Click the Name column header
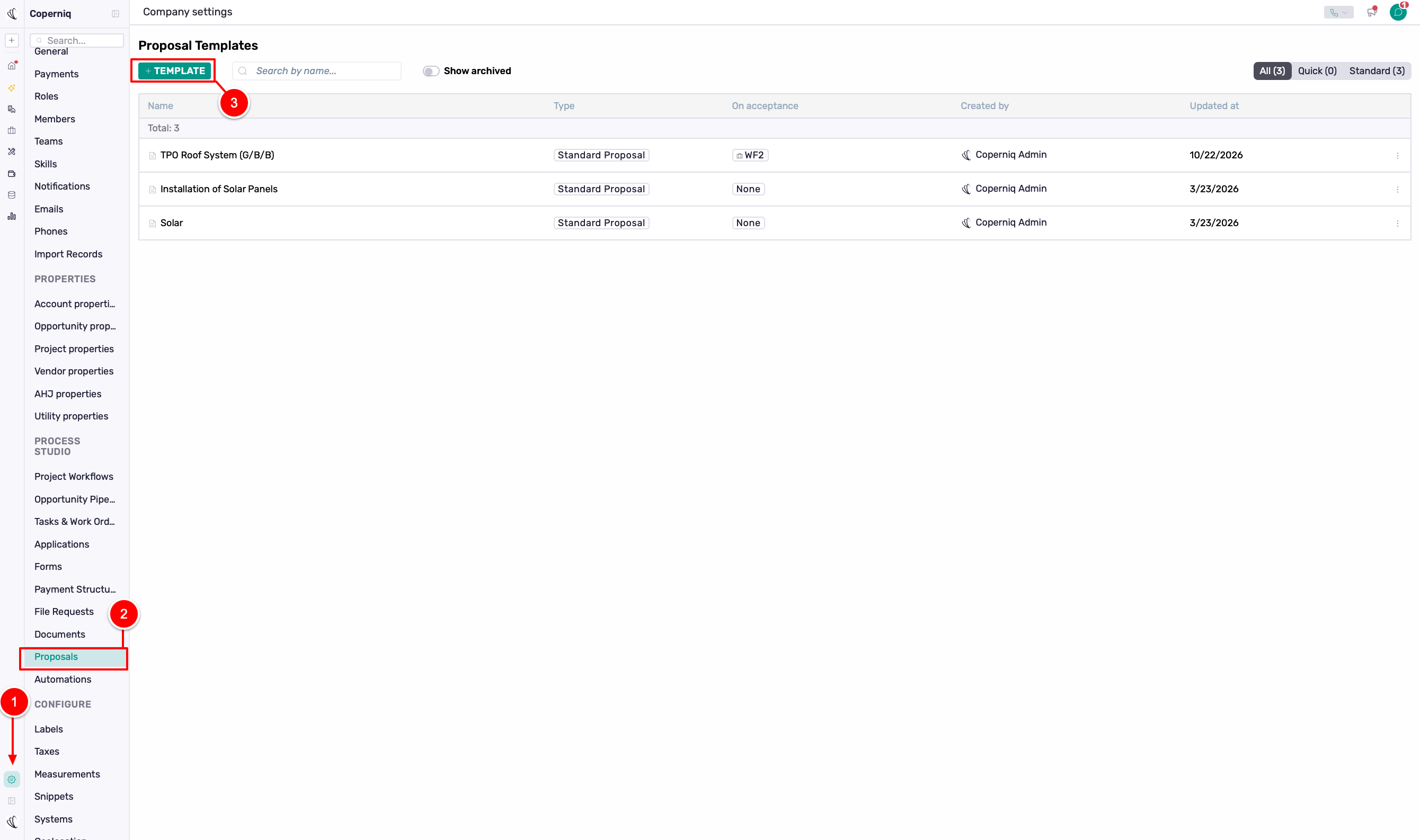 point(160,106)
